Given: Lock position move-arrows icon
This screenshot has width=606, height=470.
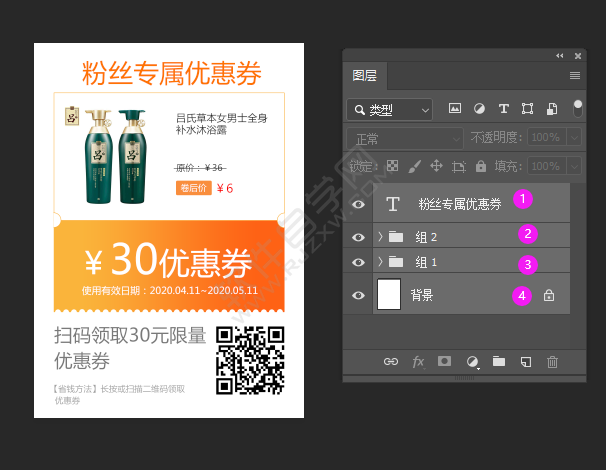Looking at the screenshot, I should 436,166.
